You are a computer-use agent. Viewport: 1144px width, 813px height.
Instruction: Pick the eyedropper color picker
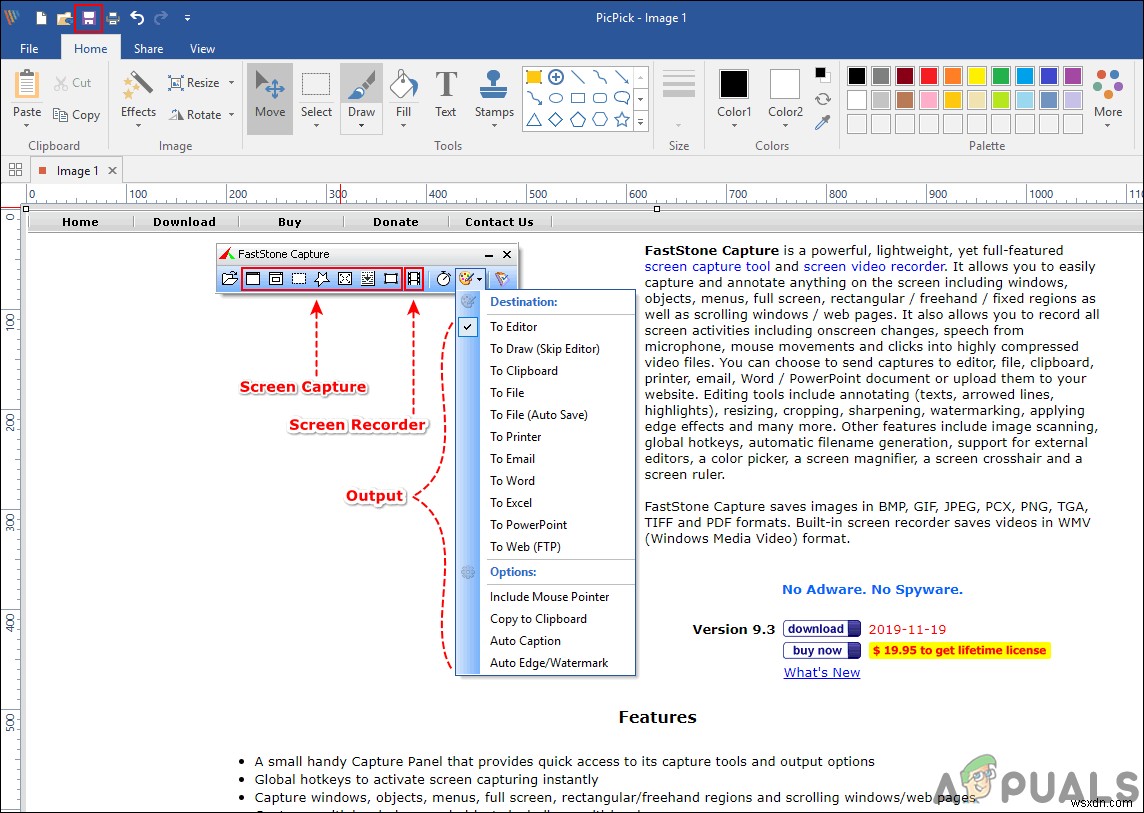[x=822, y=124]
